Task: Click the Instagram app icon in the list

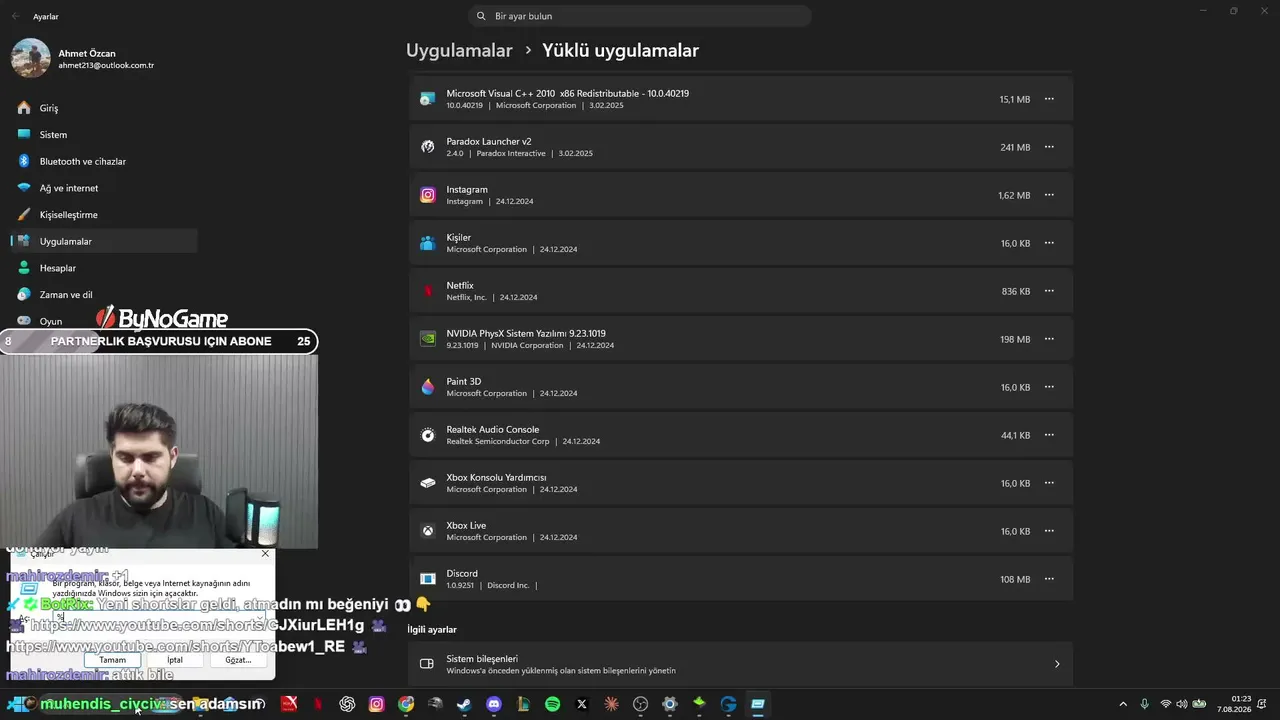Action: (428, 195)
